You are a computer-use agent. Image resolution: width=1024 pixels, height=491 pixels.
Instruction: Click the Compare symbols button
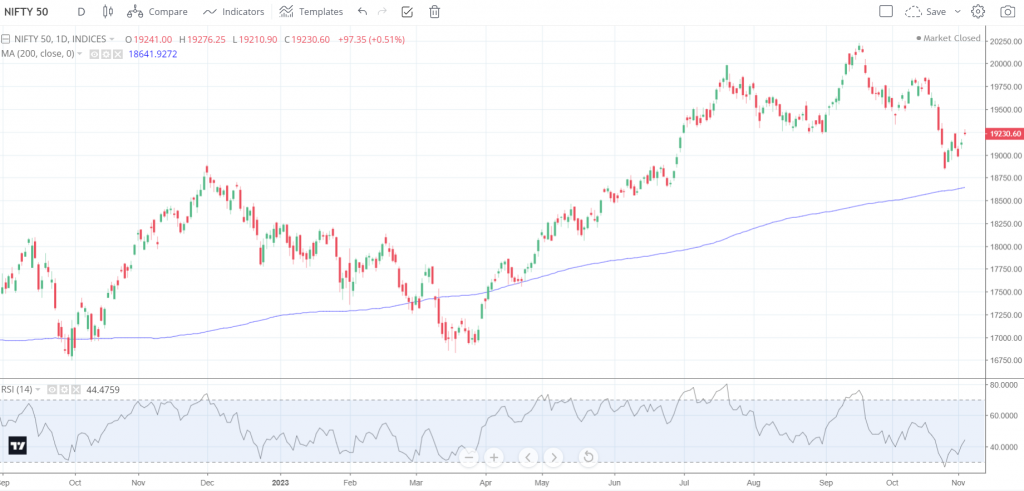157,12
